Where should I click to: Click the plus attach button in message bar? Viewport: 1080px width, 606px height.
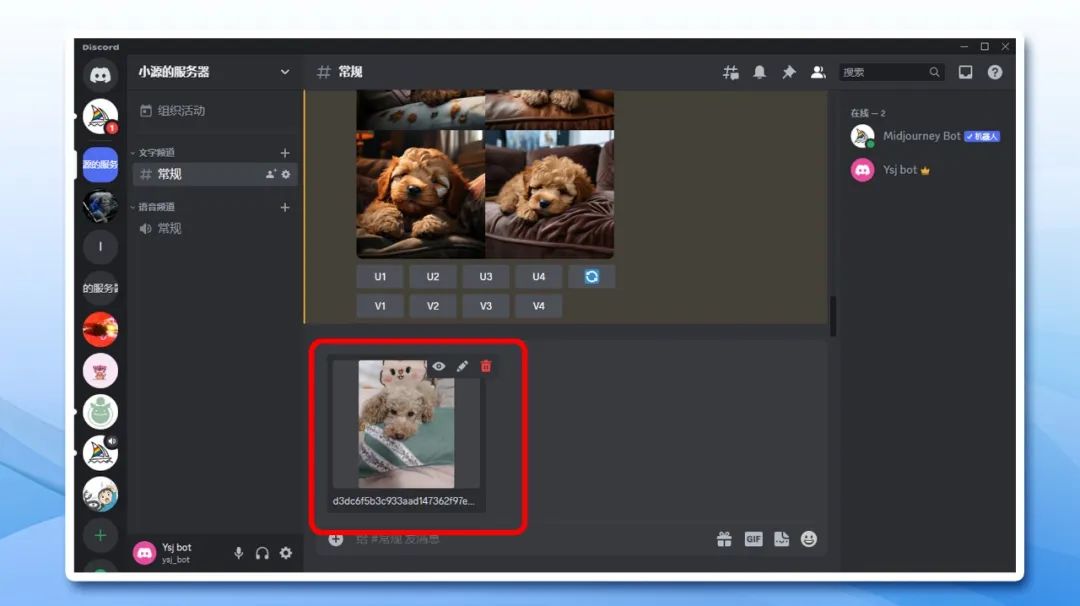tap(335, 539)
